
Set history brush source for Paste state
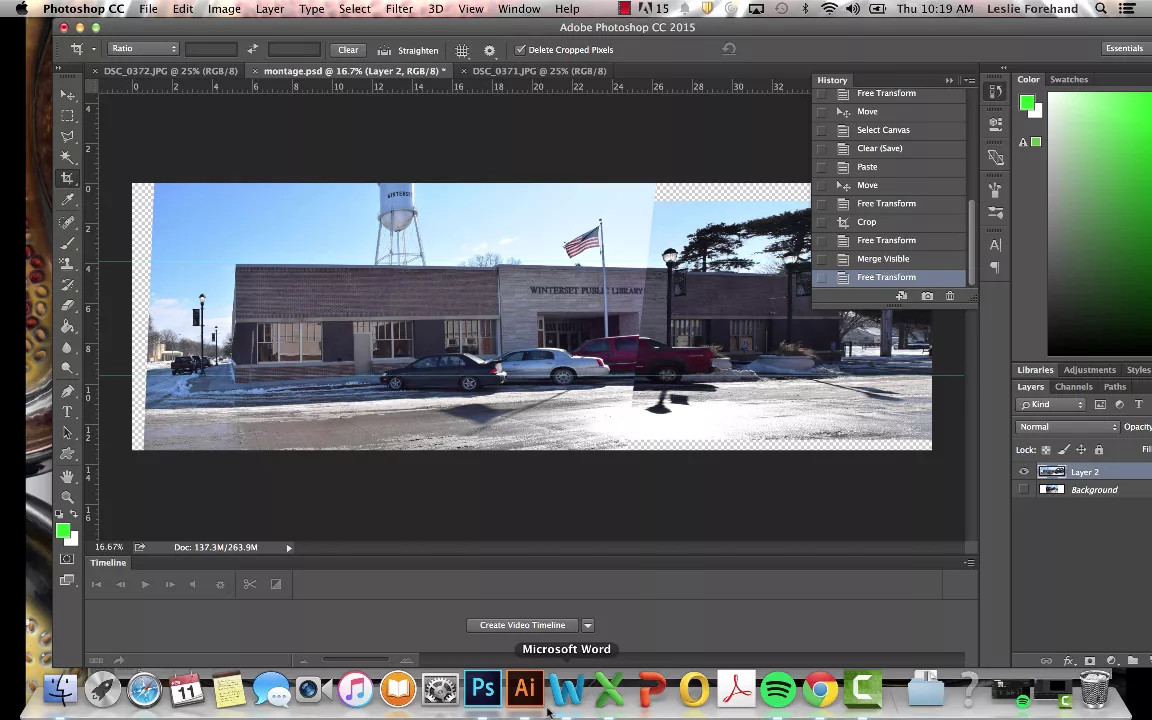(x=821, y=167)
